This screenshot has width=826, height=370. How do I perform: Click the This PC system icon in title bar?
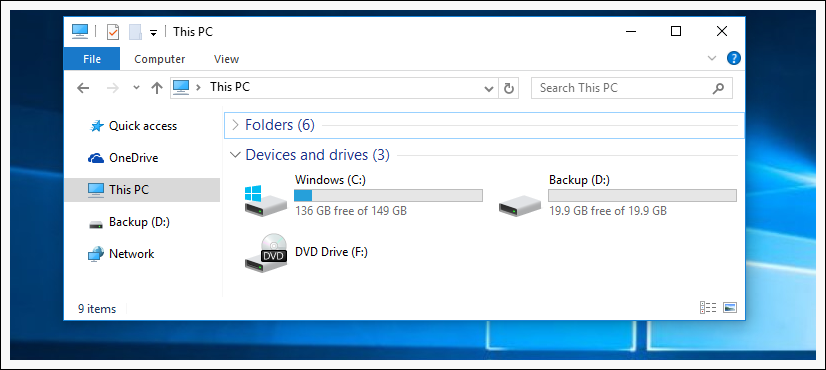pos(80,32)
